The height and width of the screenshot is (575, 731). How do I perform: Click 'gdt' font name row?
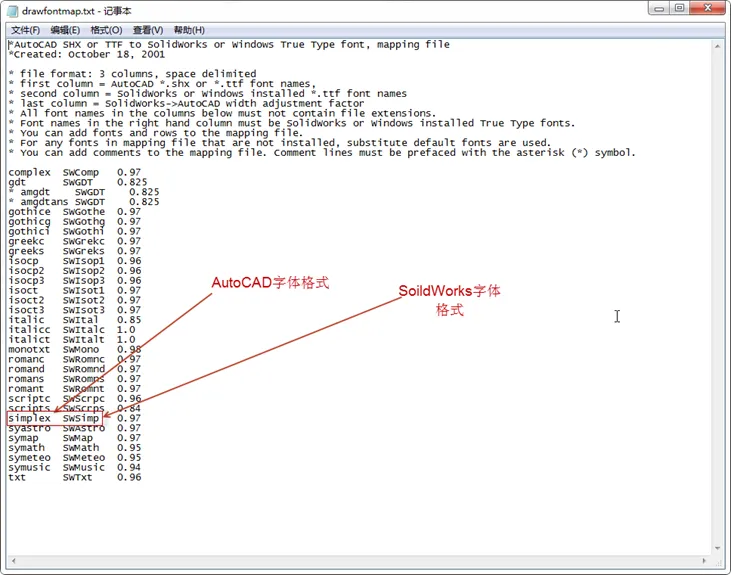17,182
